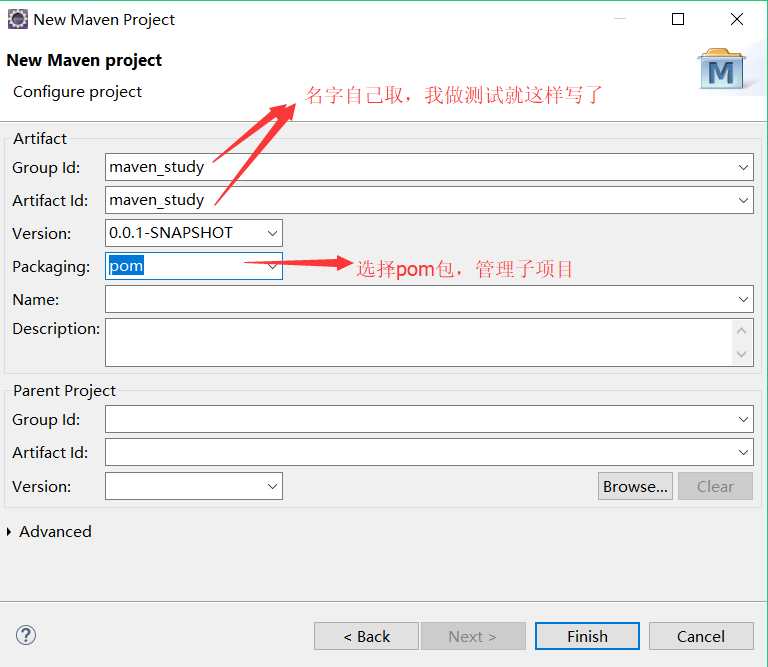Click the Artifact Id field containing maven_study
The height and width of the screenshot is (667, 768).
(429, 200)
